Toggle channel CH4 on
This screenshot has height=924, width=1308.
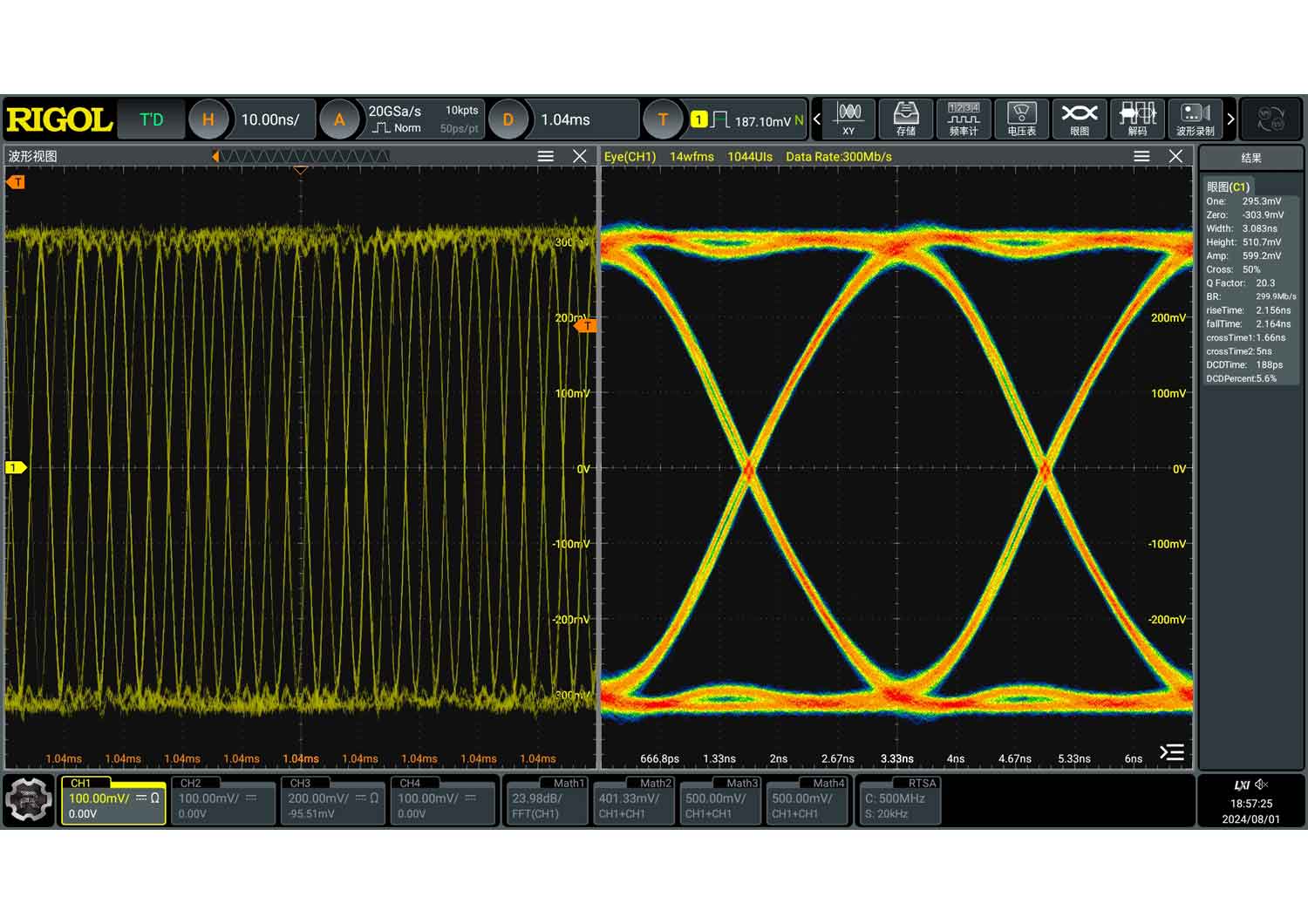pos(442,800)
